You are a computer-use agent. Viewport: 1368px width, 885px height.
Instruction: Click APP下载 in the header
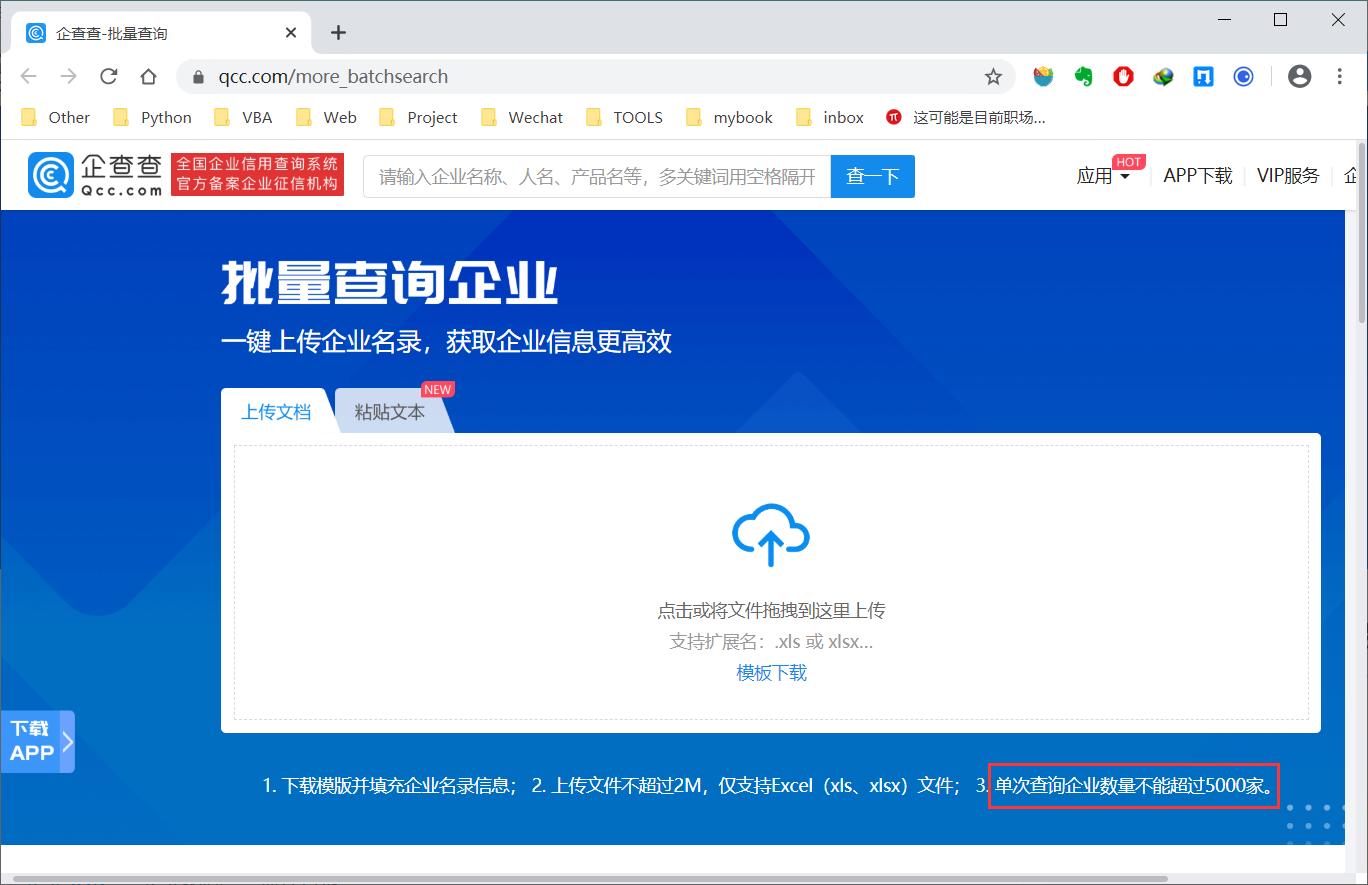[1198, 176]
